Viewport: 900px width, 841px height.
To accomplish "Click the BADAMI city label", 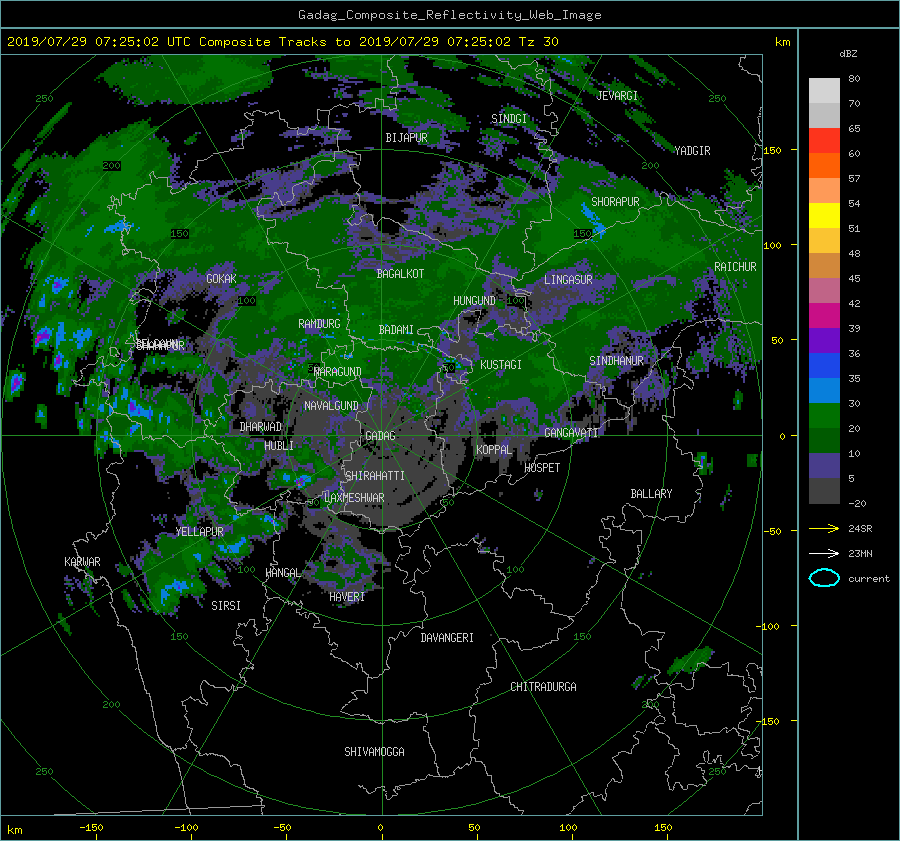I will pyautogui.click(x=396, y=330).
